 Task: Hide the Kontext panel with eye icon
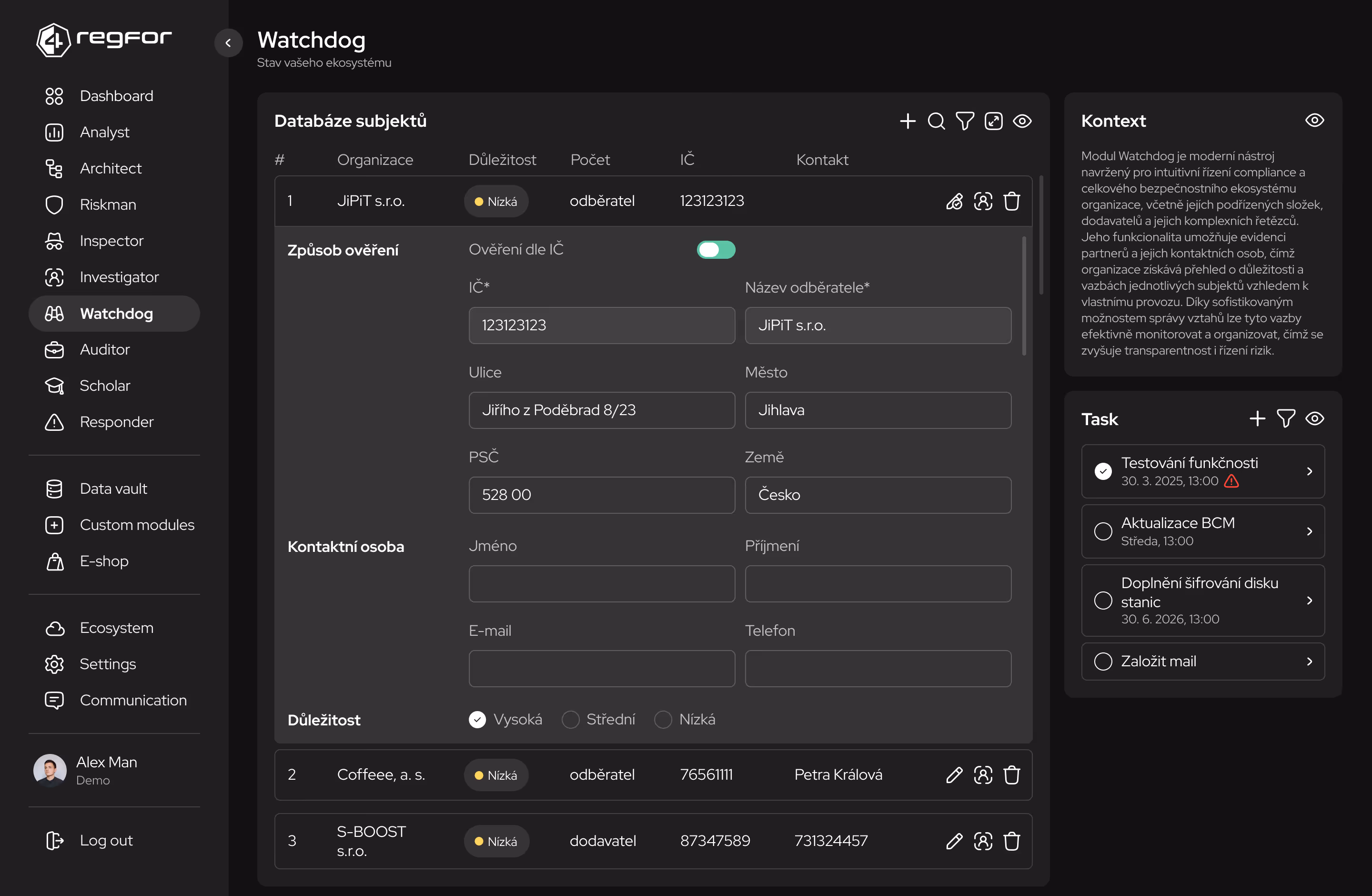coord(1314,121)
